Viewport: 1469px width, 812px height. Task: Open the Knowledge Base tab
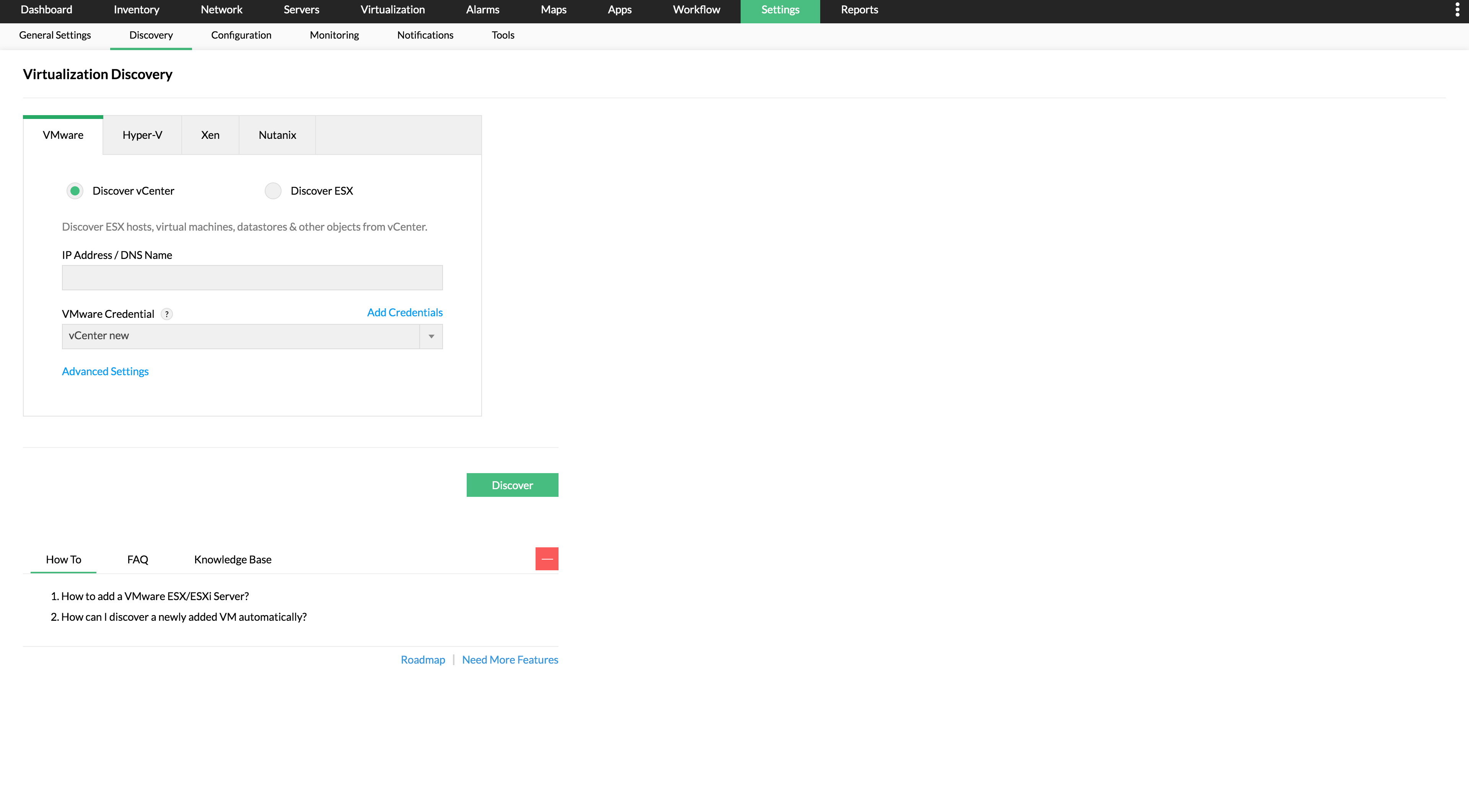point(233,560)
